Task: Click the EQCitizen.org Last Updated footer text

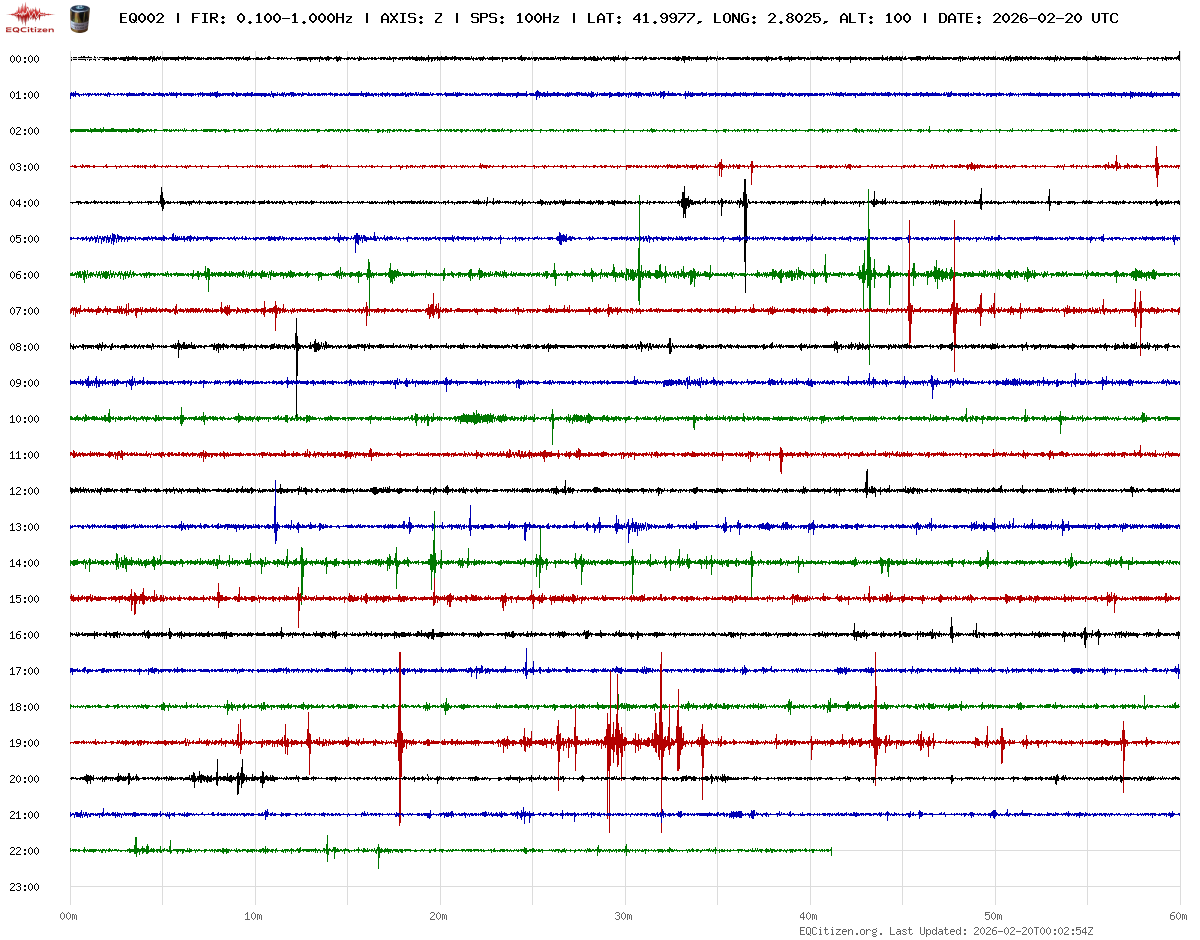Action: (x=946, y=931)
